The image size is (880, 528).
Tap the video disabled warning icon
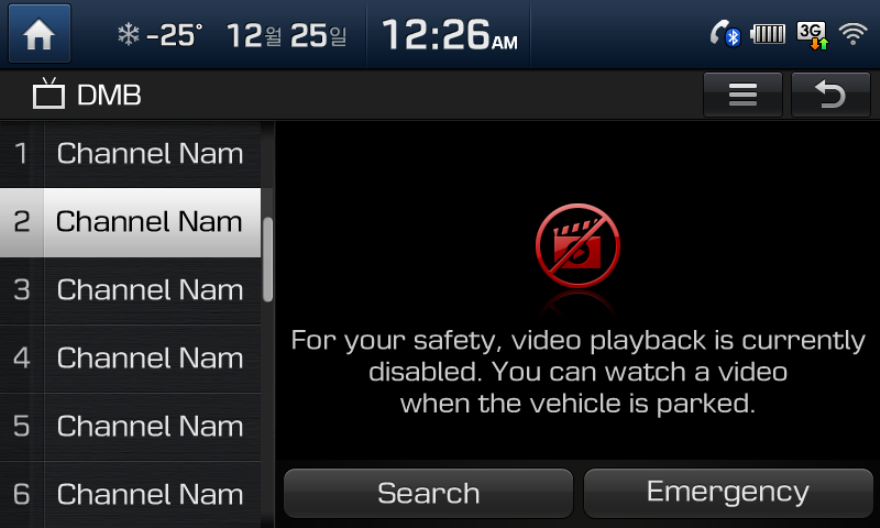(x=578, y=245)
